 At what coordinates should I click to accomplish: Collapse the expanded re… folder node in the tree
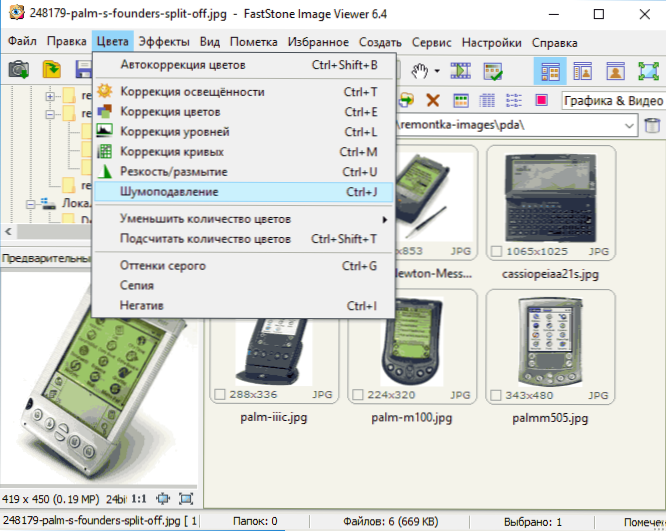(x=50, y=114)
